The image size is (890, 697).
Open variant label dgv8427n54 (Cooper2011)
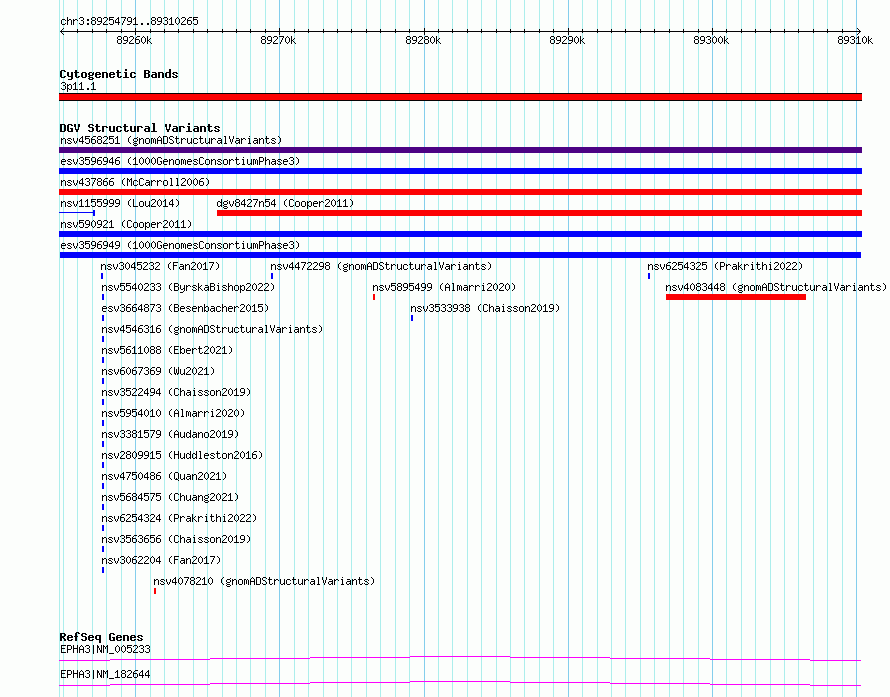pos(285,203)
